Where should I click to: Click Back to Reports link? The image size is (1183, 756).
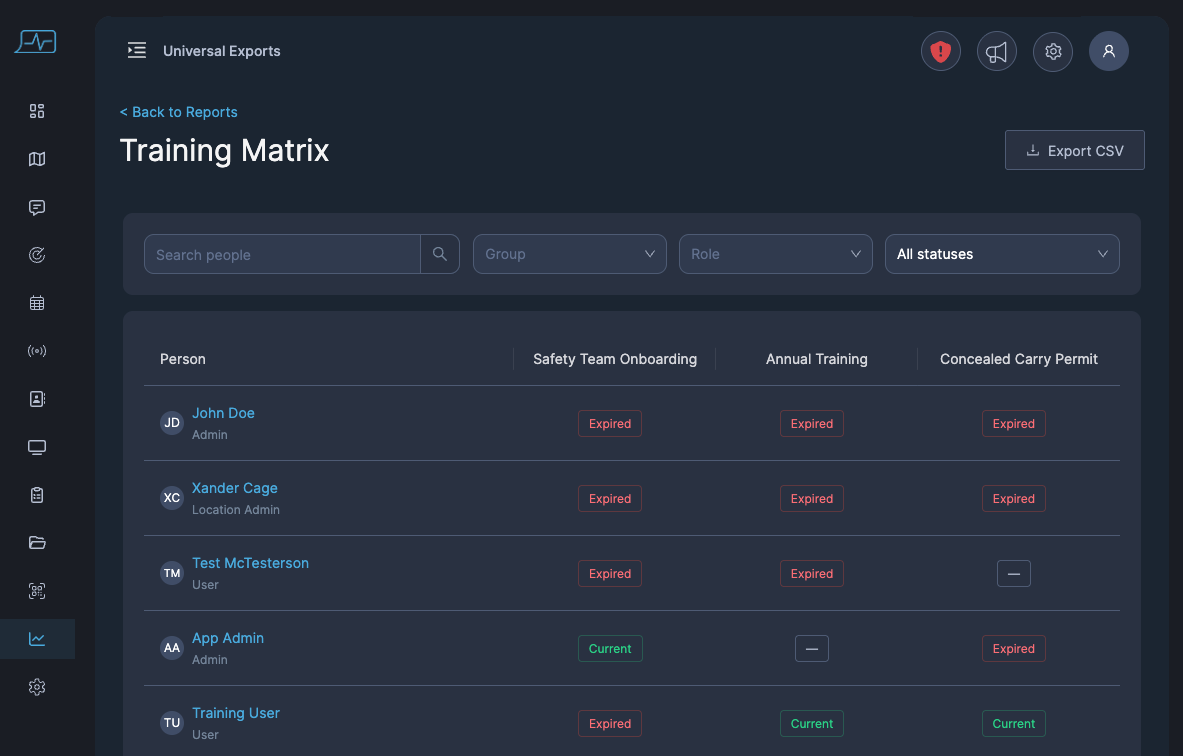[x=179, y=112]
